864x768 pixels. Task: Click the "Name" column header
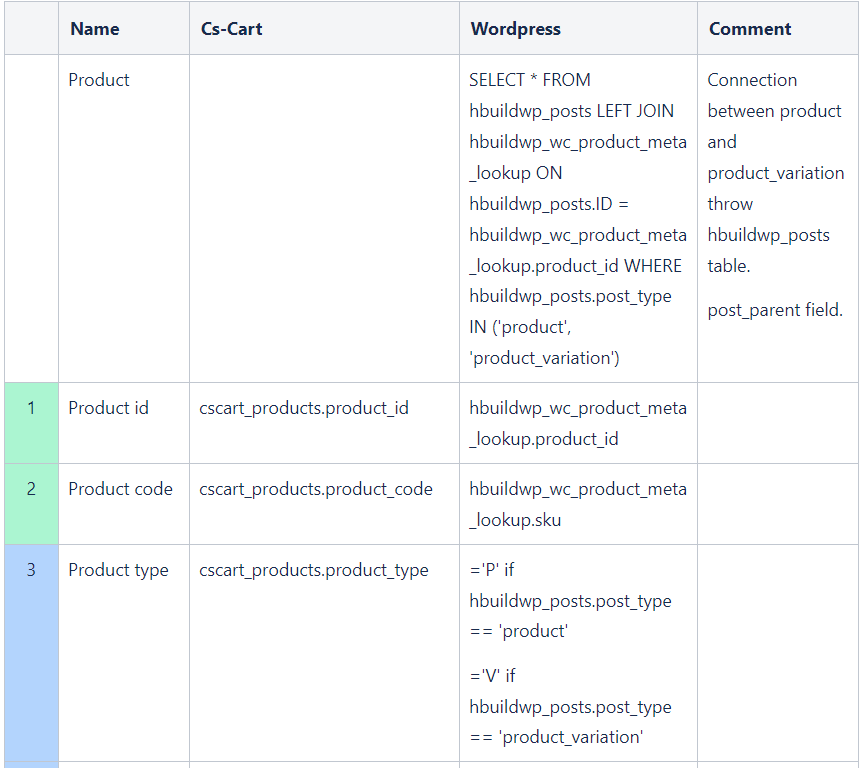coord(95,29)
